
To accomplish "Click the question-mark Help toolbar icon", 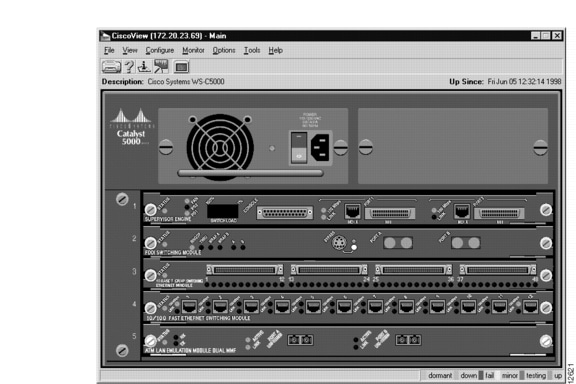I will click(129, 67).
